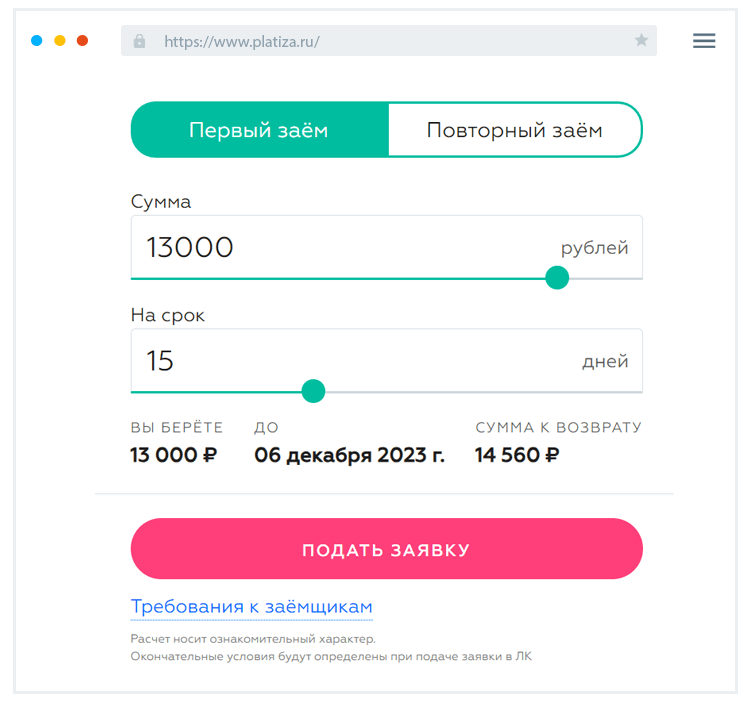Viewport: 751px width, 709px height.
Task: Click the blue window dot
Action: tap(37, 41)
